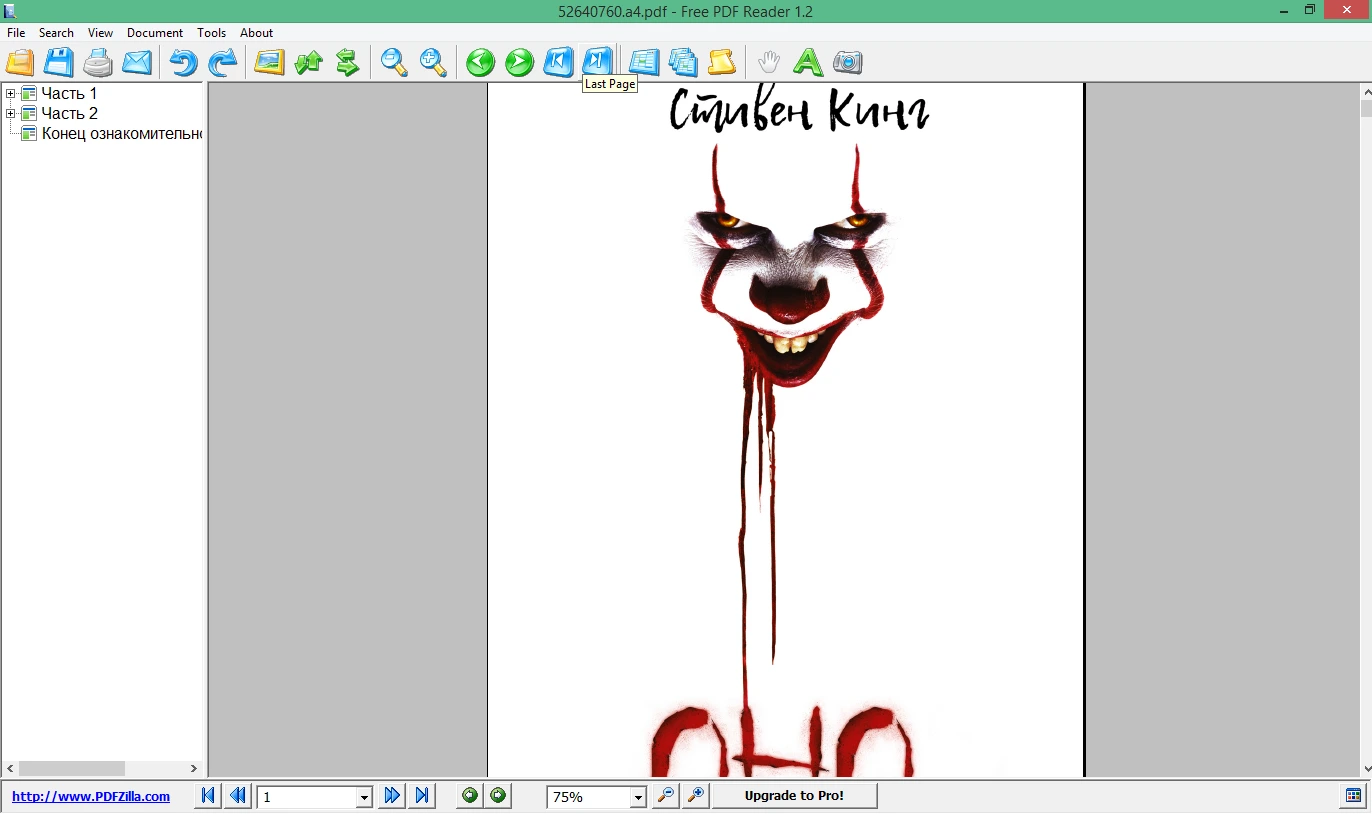Expand the Часть 2 bookmark node
Viewport: 1372px width, 814px height.
[11, 114]
